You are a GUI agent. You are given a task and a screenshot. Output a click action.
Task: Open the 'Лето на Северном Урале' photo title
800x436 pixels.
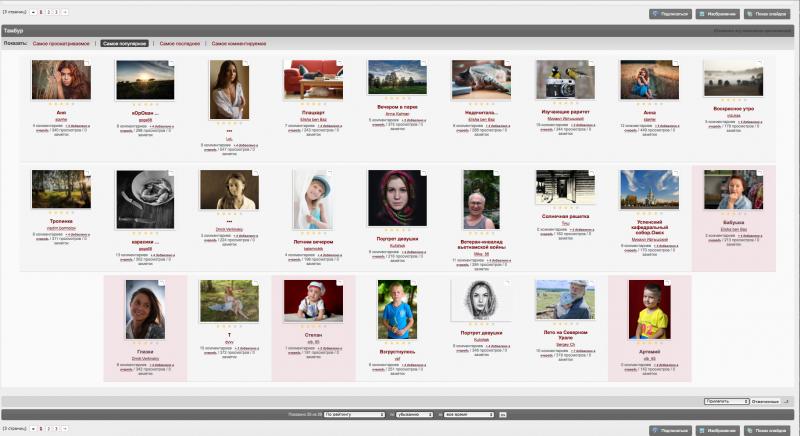tap(565, 335)
